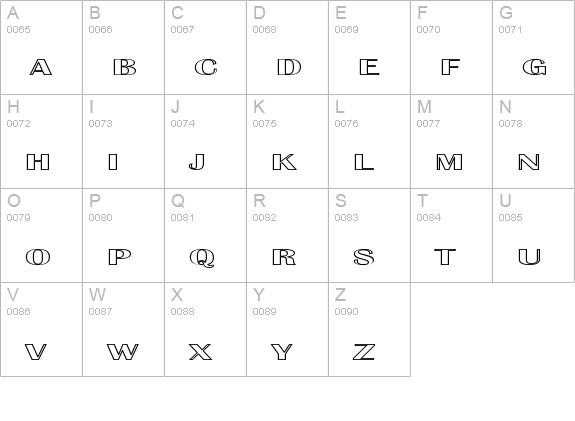Open the G glyph cell labeled 0071
Screen dimensions: 575x421
click(533, 47)
